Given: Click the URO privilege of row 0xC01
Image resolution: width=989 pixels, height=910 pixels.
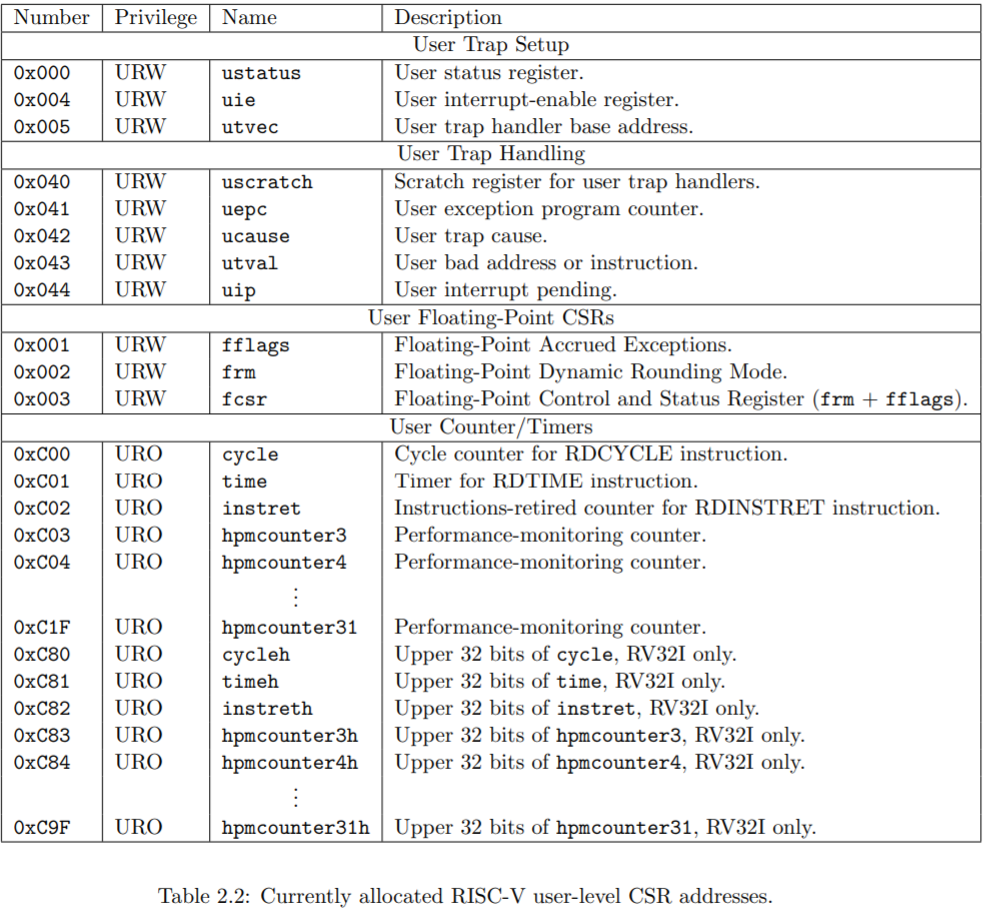Looking at the screenshot, I should pyautogui.click(x=139, y=482).
